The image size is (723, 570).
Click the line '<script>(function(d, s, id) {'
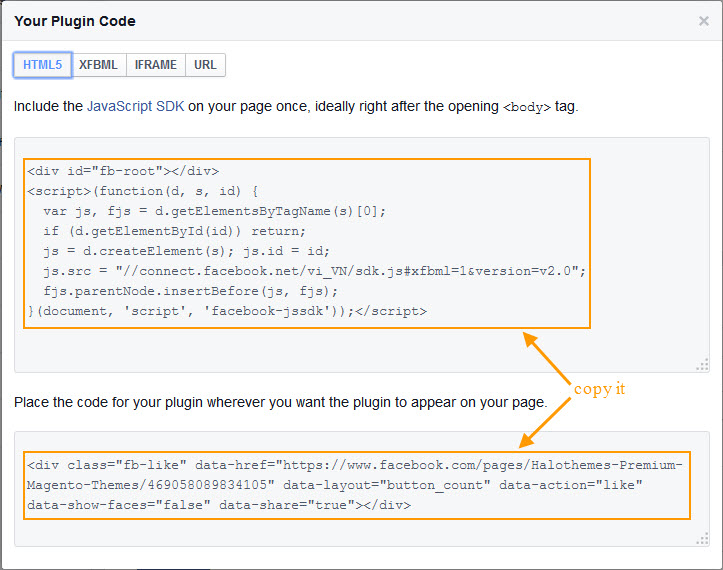pos(142,191)
